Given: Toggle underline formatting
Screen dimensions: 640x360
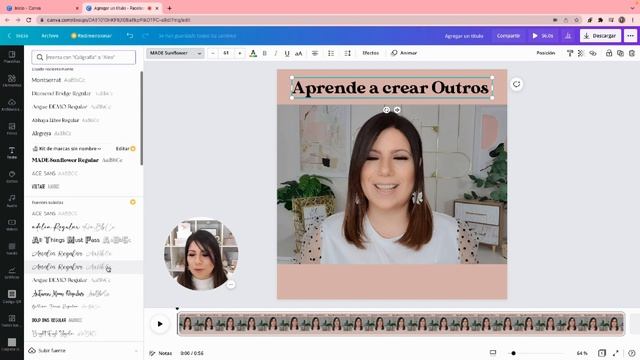Looking at the screenshot, I should tap(287, 53).
